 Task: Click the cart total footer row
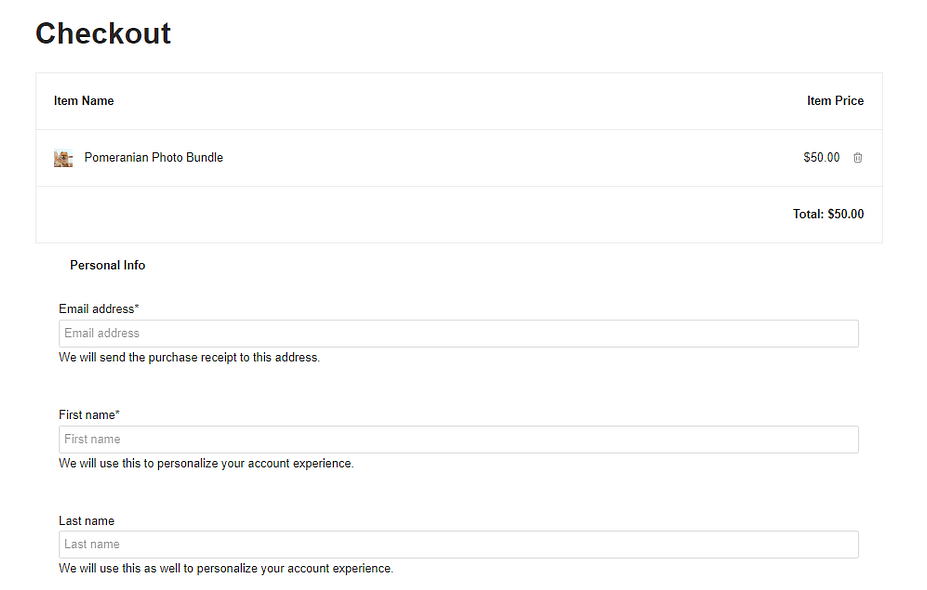[459, 215]
